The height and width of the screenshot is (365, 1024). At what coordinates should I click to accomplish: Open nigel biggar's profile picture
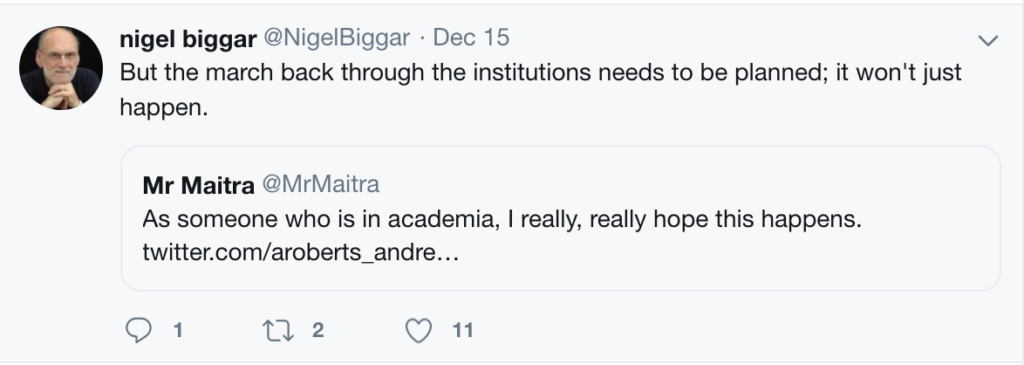point(61,68)
